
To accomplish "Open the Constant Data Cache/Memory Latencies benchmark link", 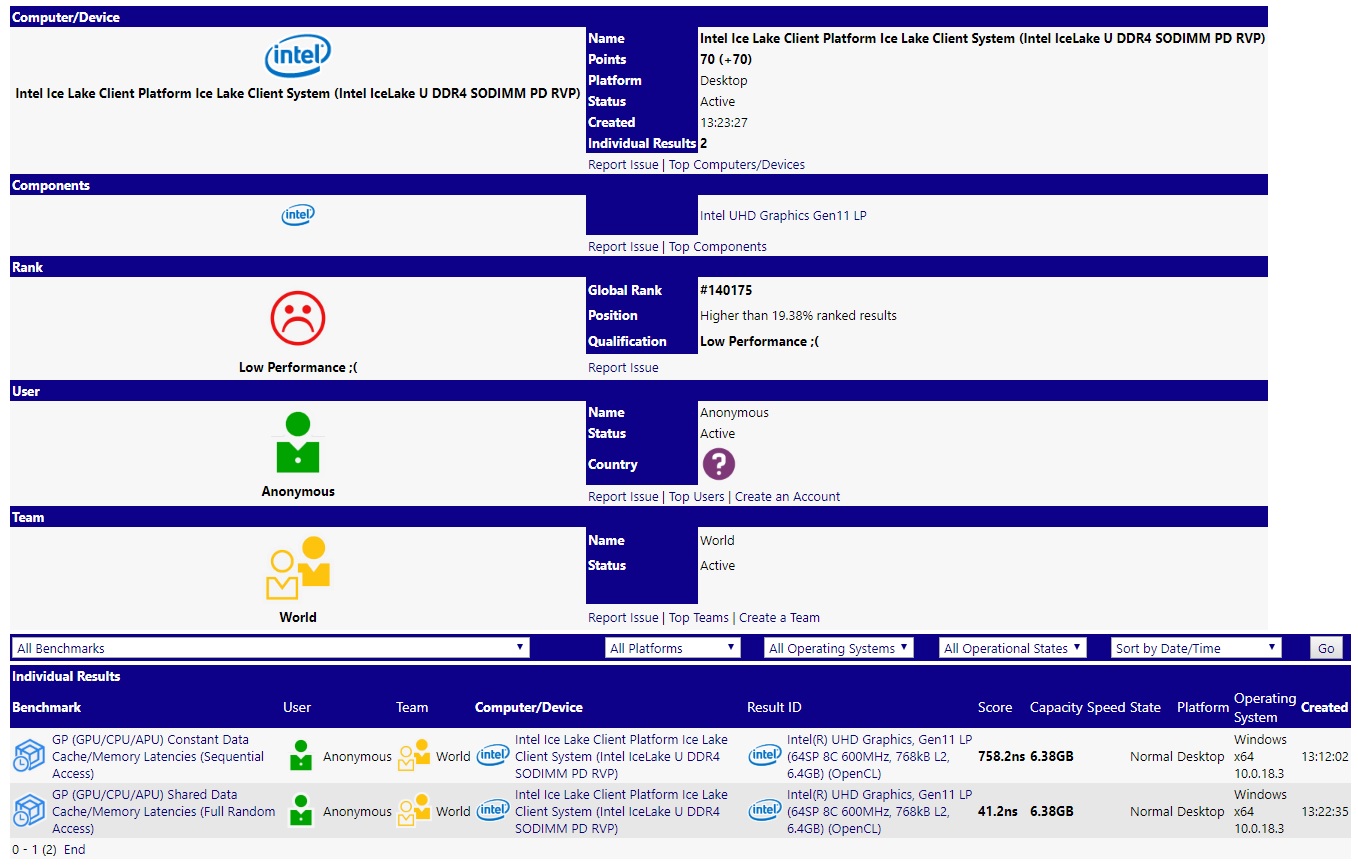I will tap(158, 757).
